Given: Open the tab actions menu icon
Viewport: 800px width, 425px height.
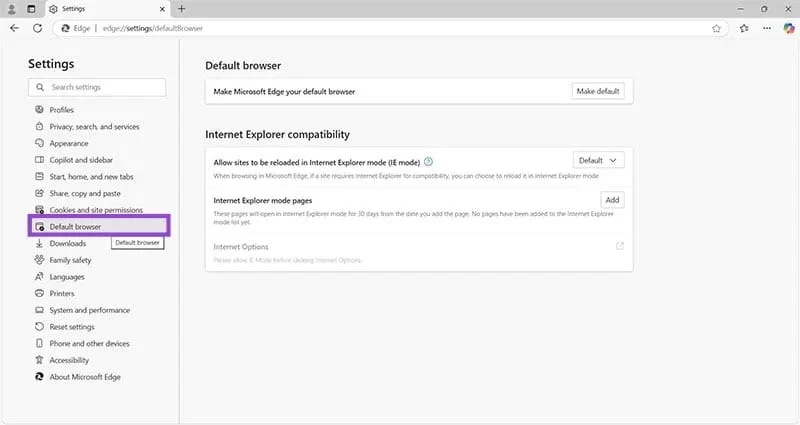Looking at the screenshot, I should click(x=31, y=8).
